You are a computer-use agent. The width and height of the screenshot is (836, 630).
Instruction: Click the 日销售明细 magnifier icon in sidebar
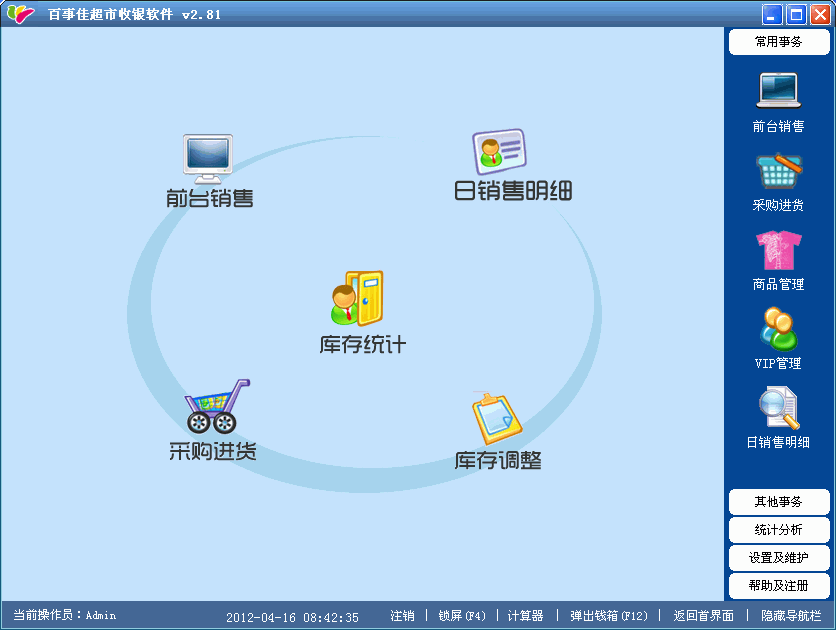pos(779,408)
